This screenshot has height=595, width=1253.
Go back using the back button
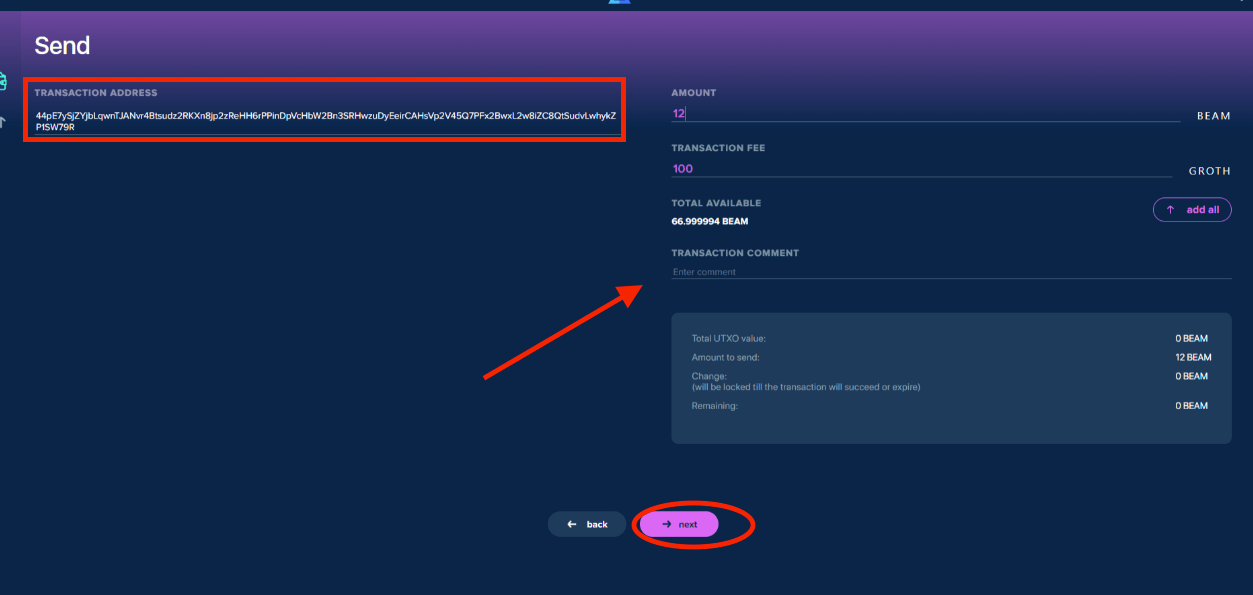(x=587, y=524)
